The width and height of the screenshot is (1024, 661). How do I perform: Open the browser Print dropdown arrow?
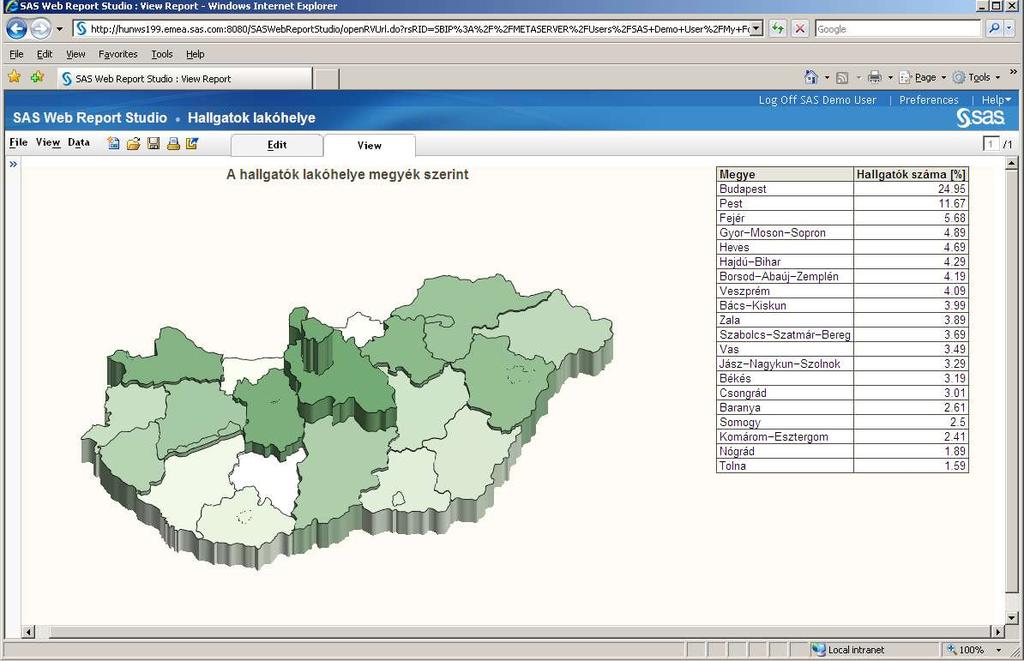pos(890,78)
